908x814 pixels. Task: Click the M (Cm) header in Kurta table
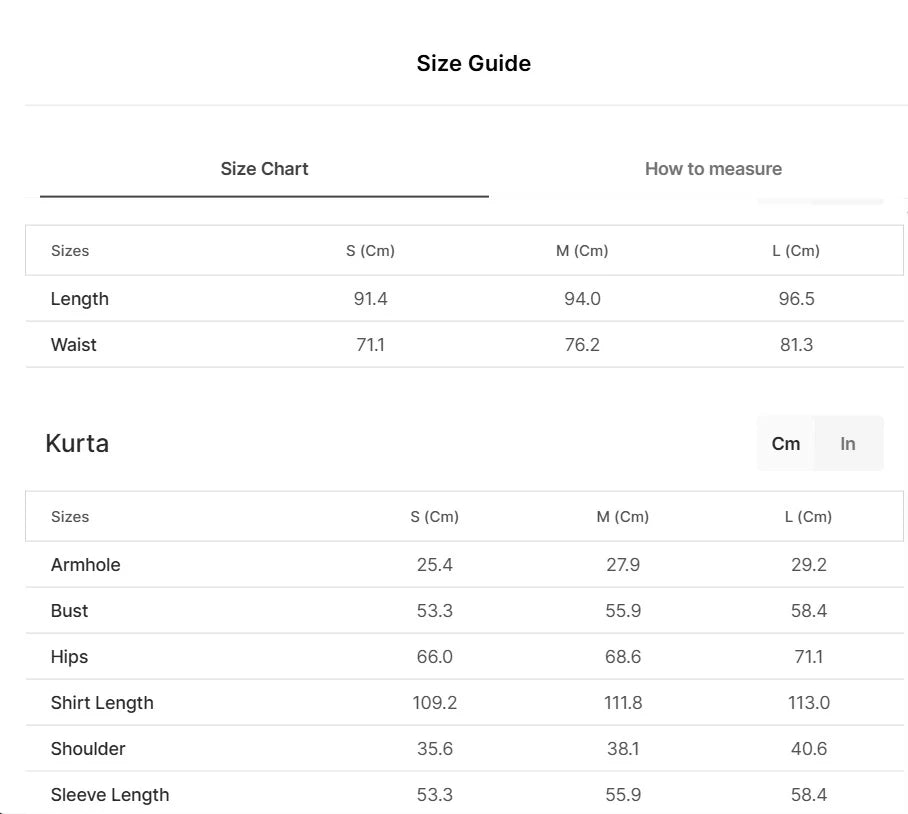tap(622, 517)
